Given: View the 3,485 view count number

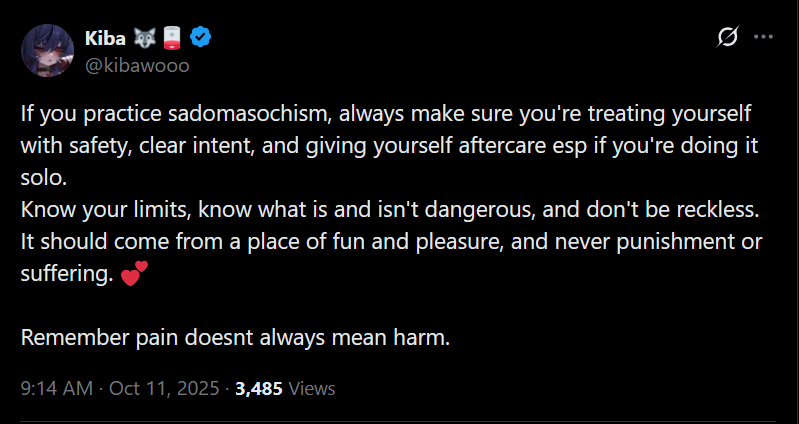Looking at the screenshot, I should pyautogui.click(x=259, y=389).
